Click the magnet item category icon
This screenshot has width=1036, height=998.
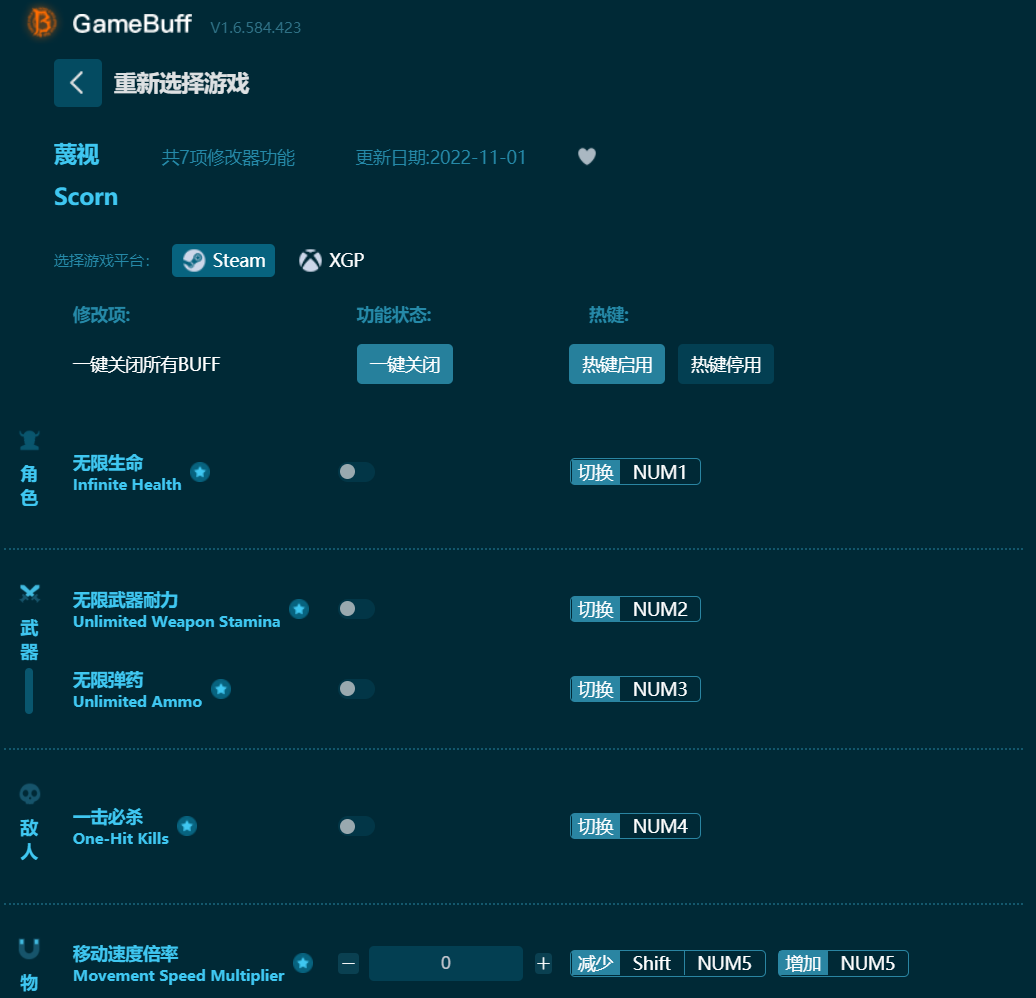pyautogui.click(x=29, y=948)
